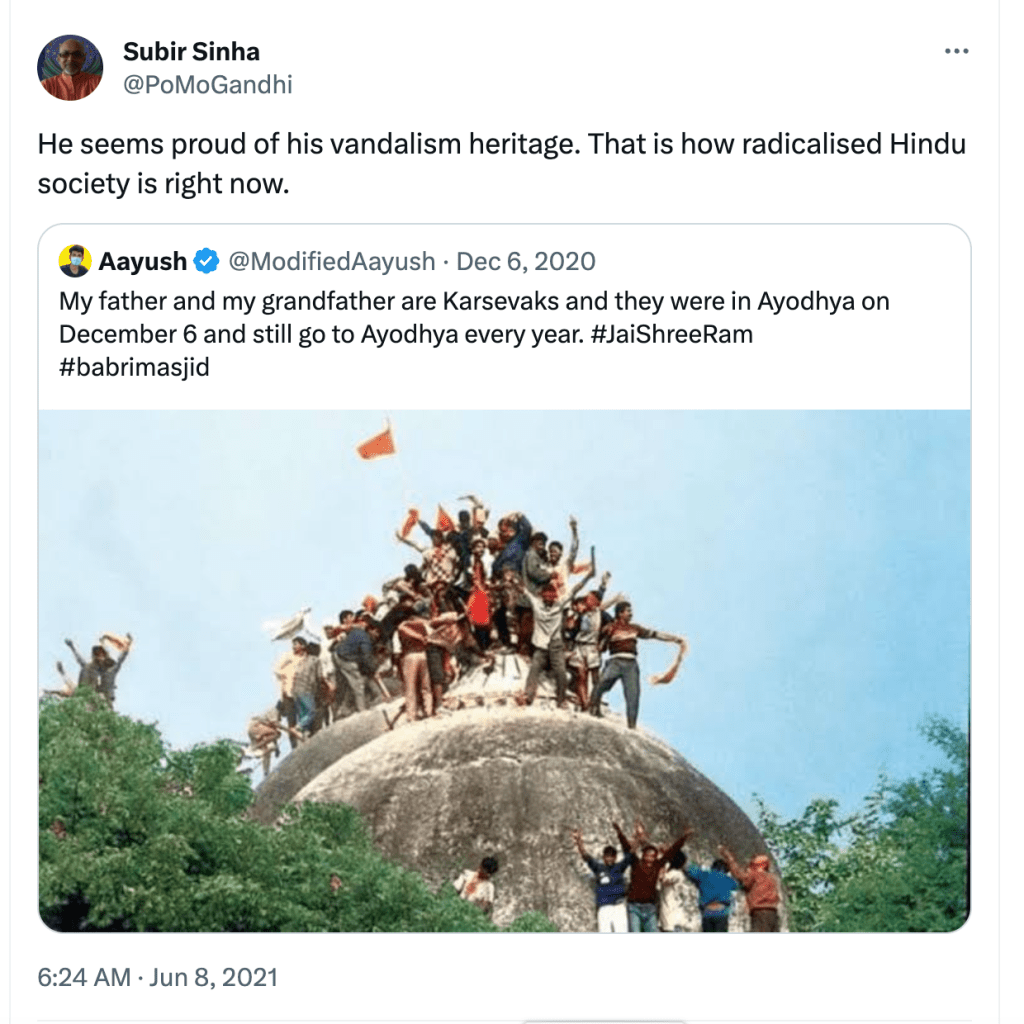Image resolution: width=1024 pixels, height=1024 pixels.
Task: Click the Subir Sinha display name
Action: tap(191, 51)
